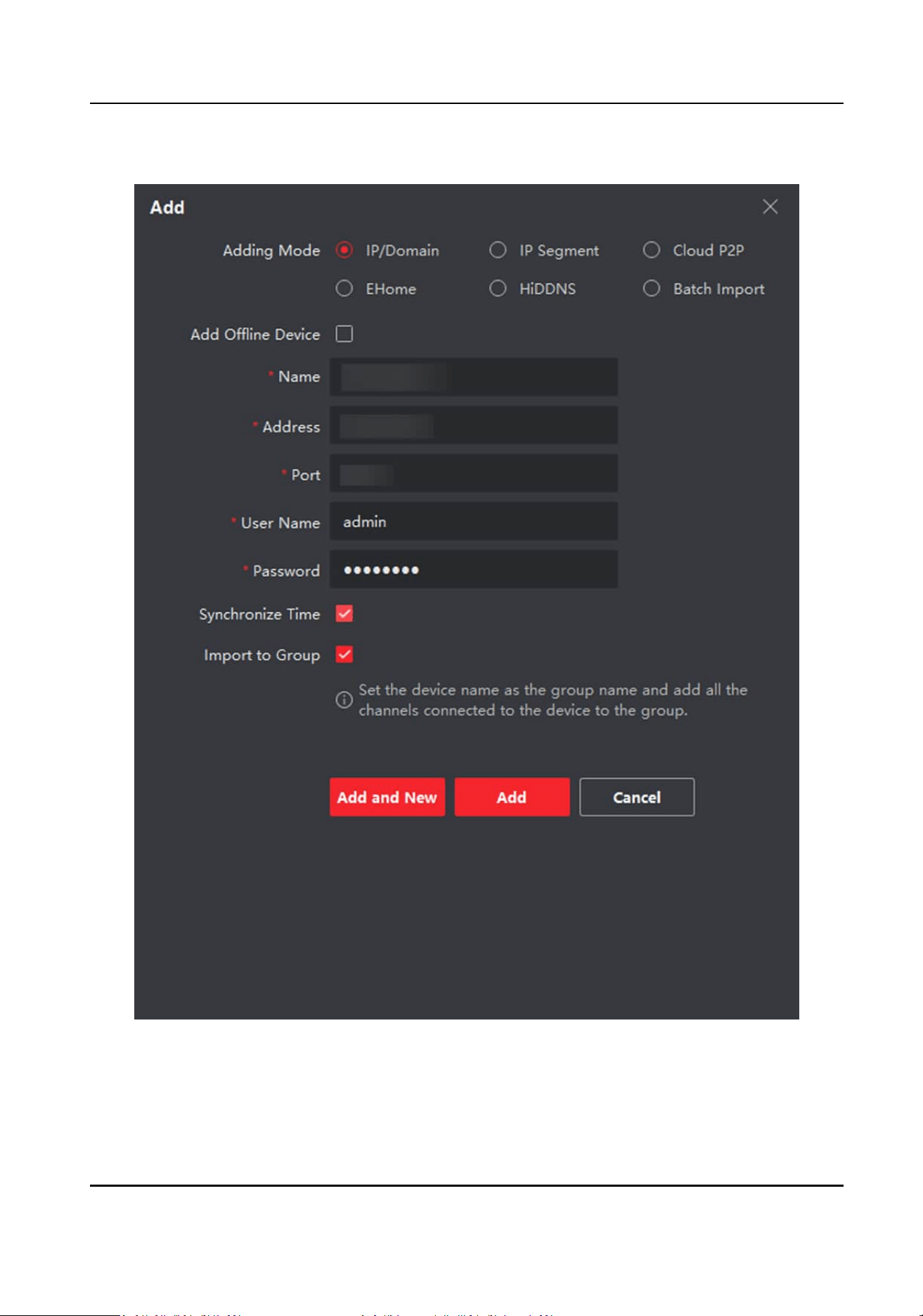Cancel adding the device
This screenshot has height=1316, width=923.
coord(637,797)
